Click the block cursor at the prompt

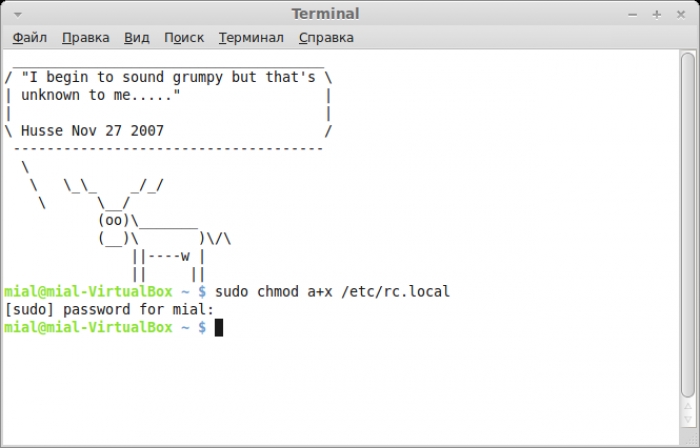[218, 327]
